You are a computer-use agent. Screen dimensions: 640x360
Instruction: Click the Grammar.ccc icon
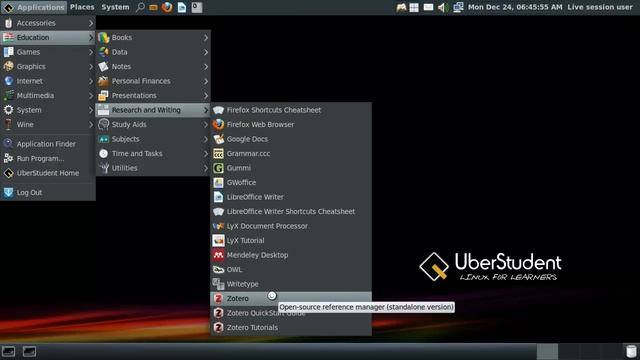click(x=218, y=153)
